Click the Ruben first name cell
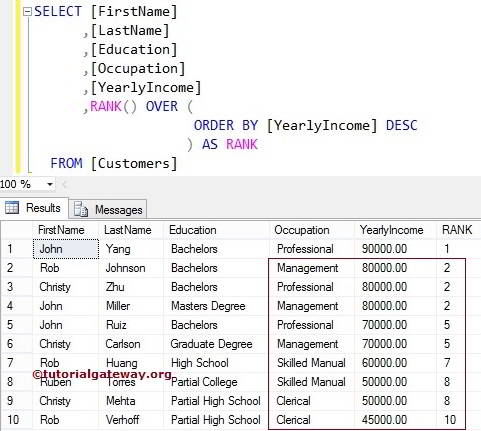481x431 pixels. click(66, 382)
